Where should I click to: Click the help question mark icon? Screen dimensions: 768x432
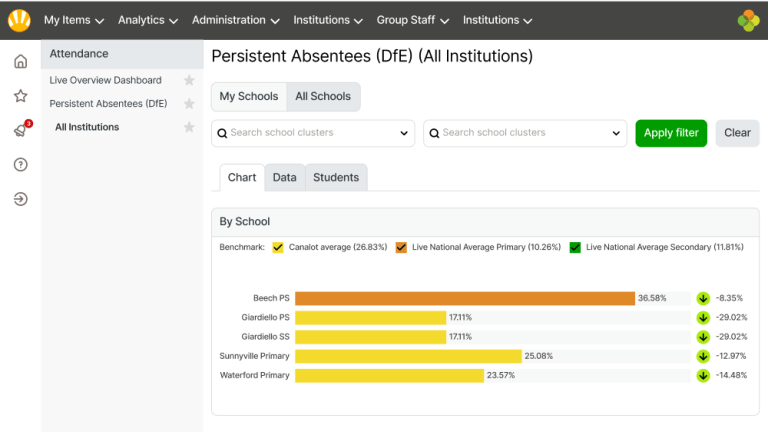[20, 165]
